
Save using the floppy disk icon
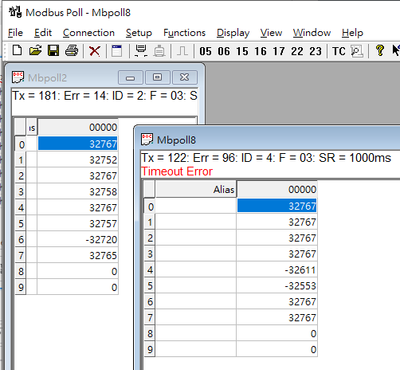click(53, 51)
